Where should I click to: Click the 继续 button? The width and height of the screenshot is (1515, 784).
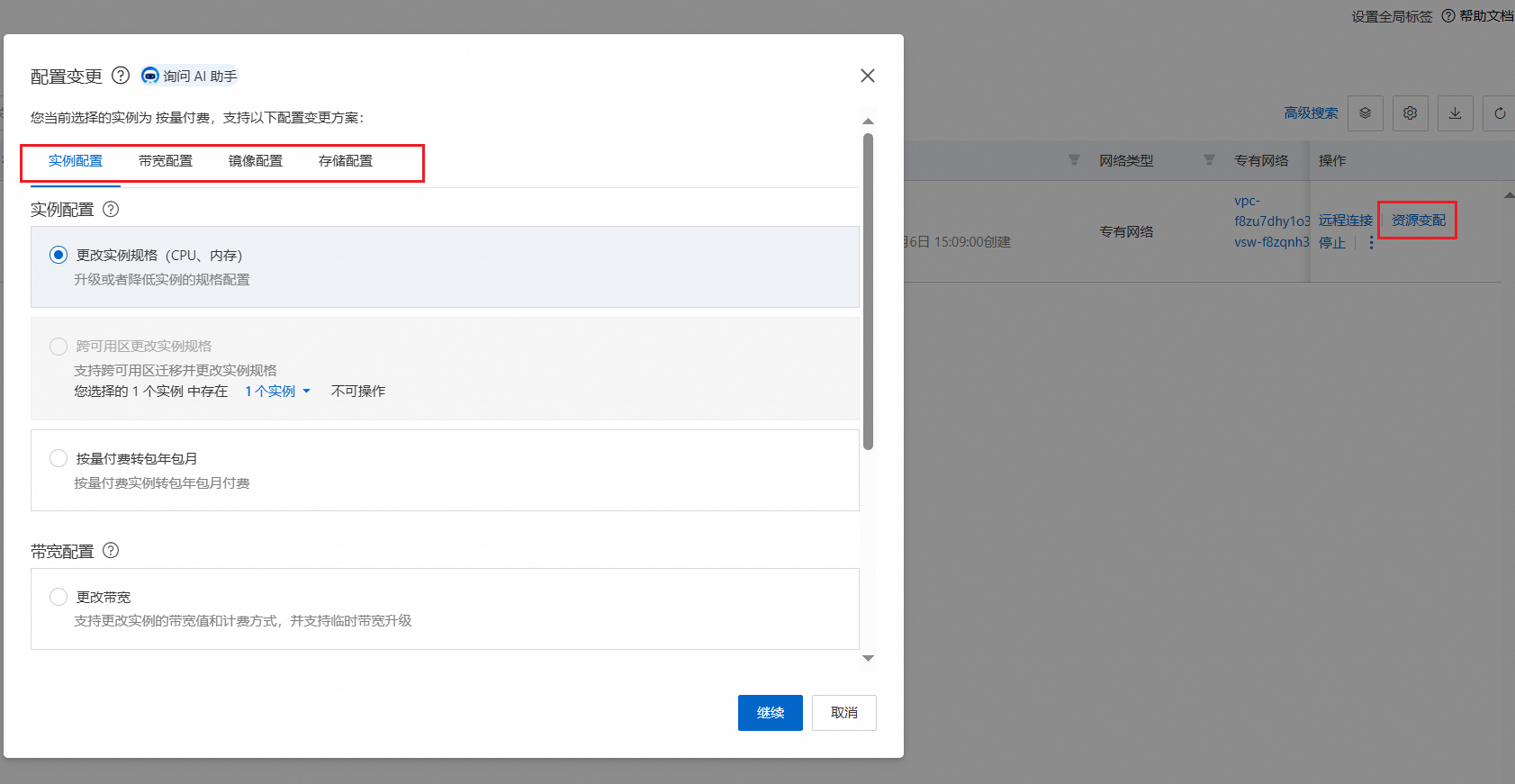pyautogui.click(x=771, y=713)
